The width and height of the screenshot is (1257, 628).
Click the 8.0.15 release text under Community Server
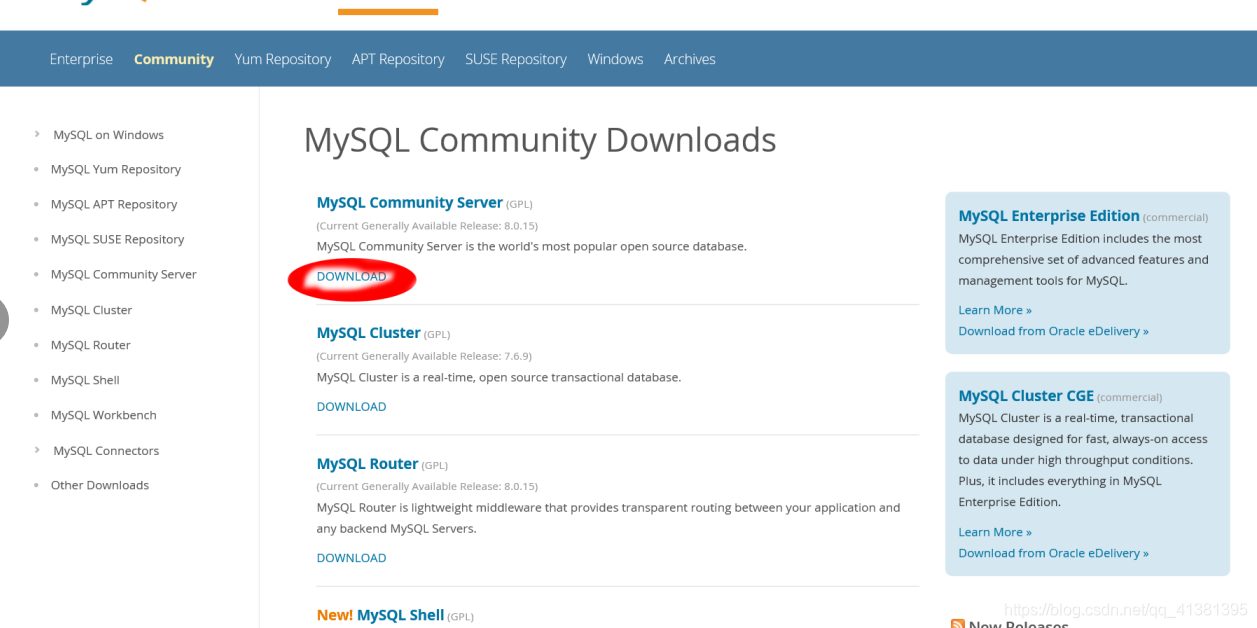427,226
